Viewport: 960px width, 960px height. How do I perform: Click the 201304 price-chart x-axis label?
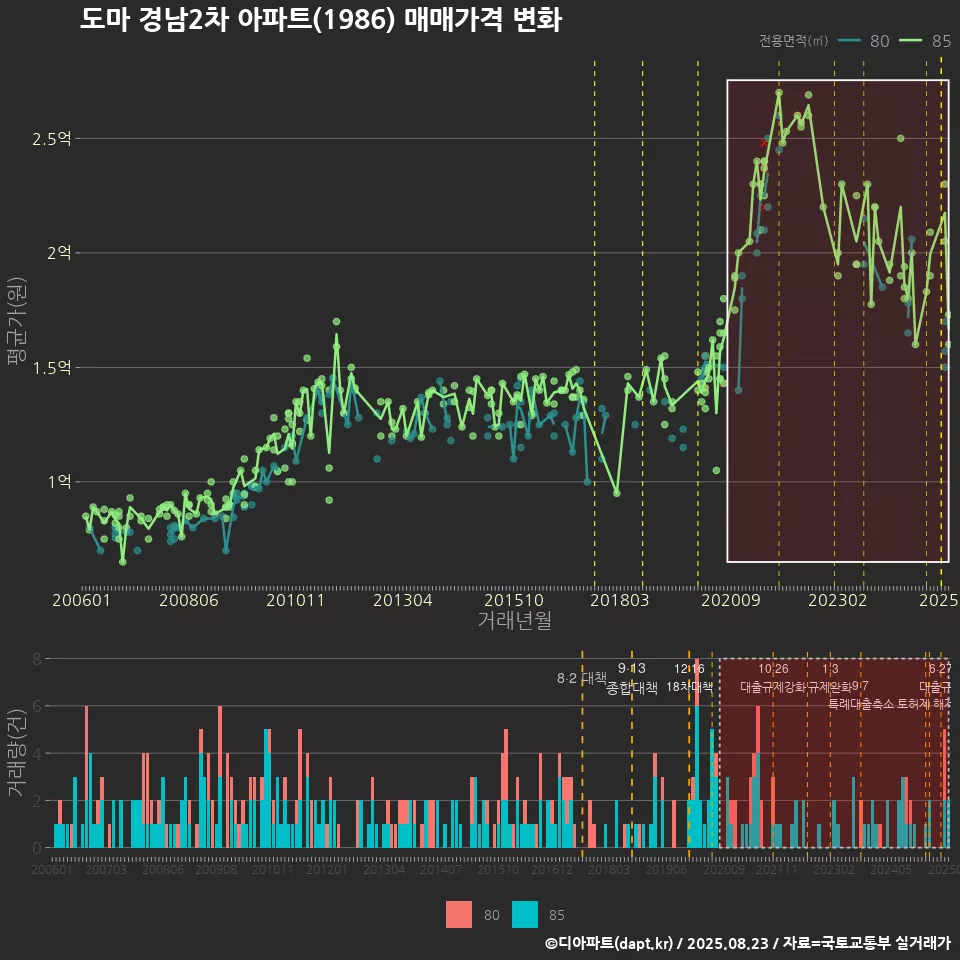pyautogui.click(x=403, y=600)
